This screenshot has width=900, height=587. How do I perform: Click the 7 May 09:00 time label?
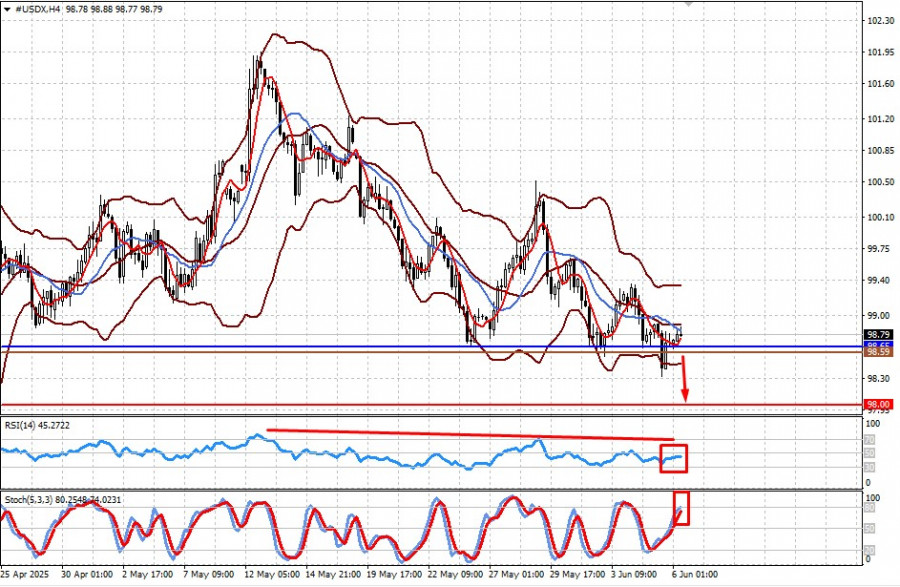pos(208,574)
